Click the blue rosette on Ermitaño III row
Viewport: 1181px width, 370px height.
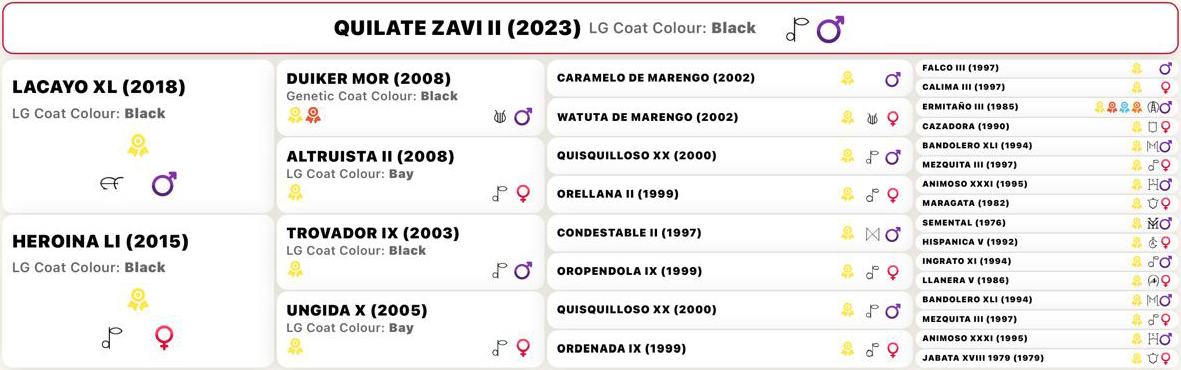click(1124, 108)
